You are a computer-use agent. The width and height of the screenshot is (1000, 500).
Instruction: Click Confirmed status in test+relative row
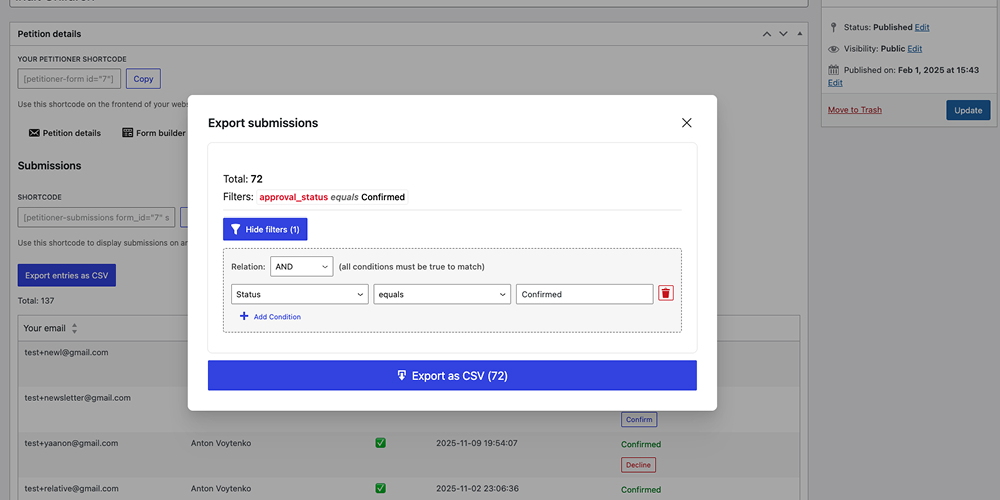click(x=641, y=490)
